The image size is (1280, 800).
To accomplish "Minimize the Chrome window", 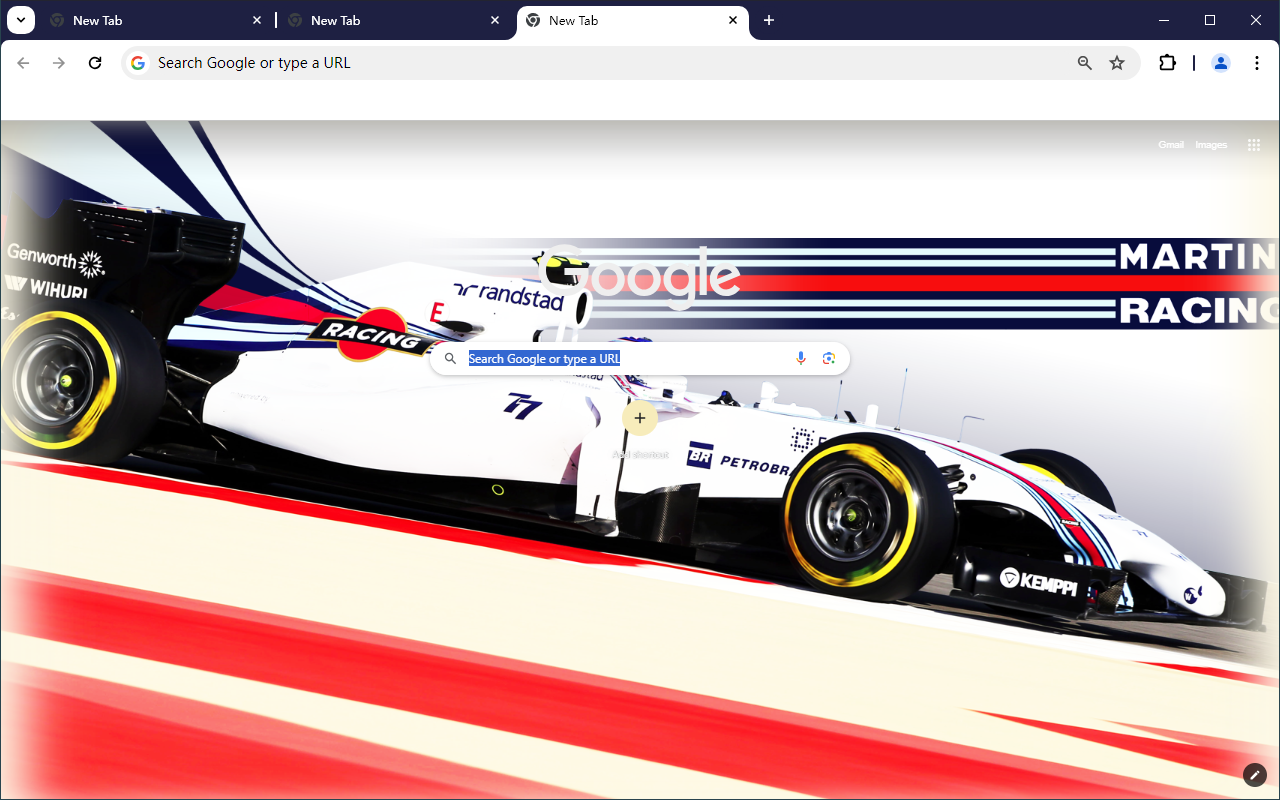I will pyautogui.click(x=1164, y=20).
